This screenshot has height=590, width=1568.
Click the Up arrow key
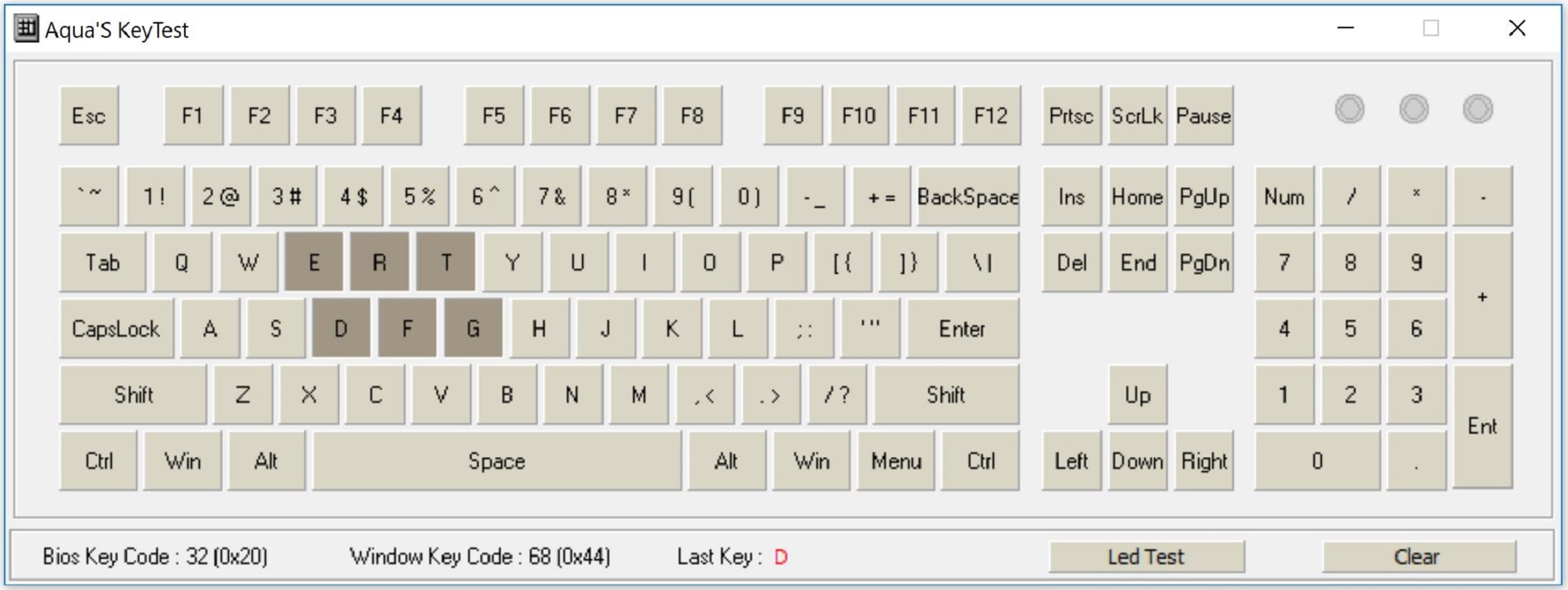1138,394
